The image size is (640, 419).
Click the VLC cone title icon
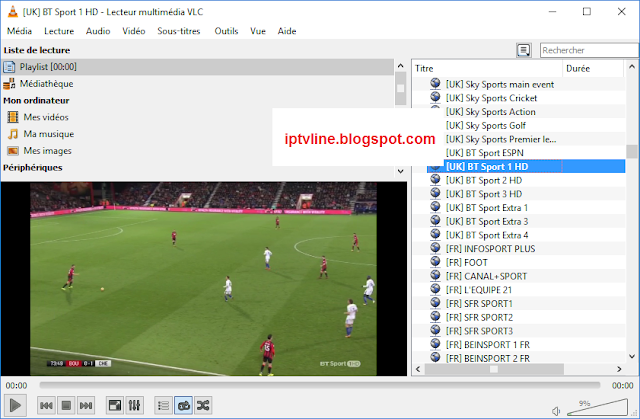pos(13,12)
